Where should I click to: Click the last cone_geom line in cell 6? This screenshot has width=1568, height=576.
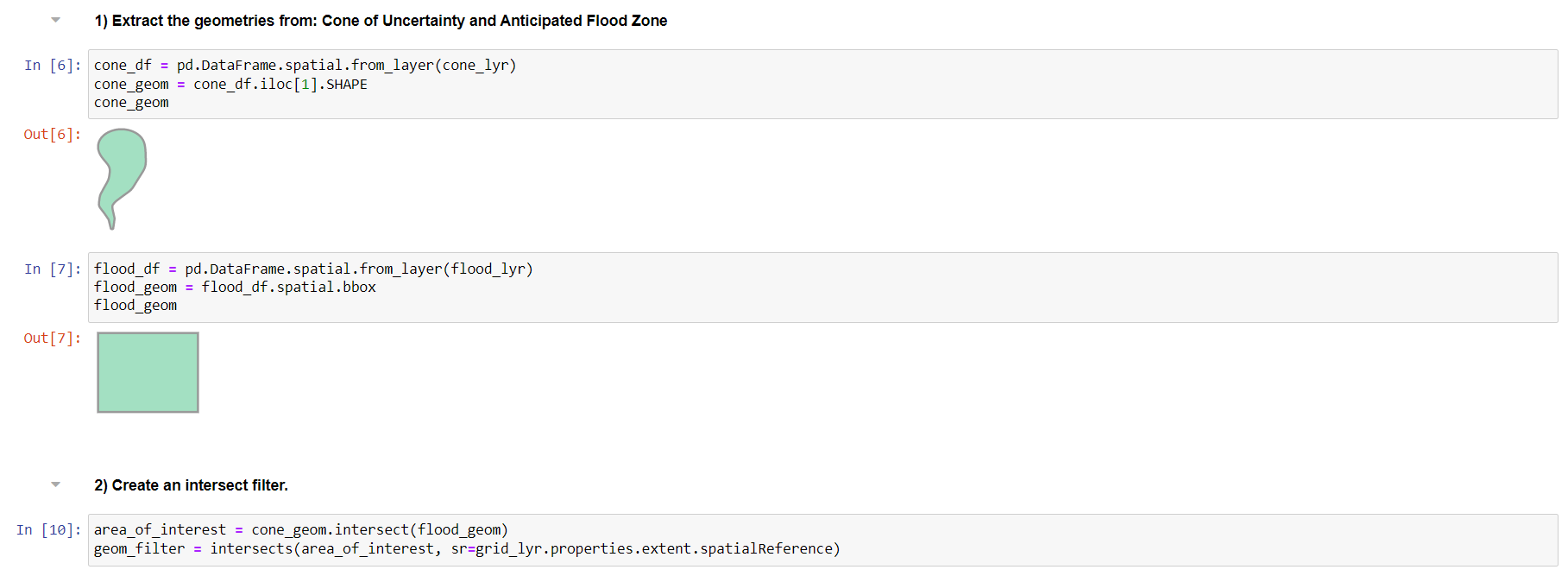pos(131,103)
